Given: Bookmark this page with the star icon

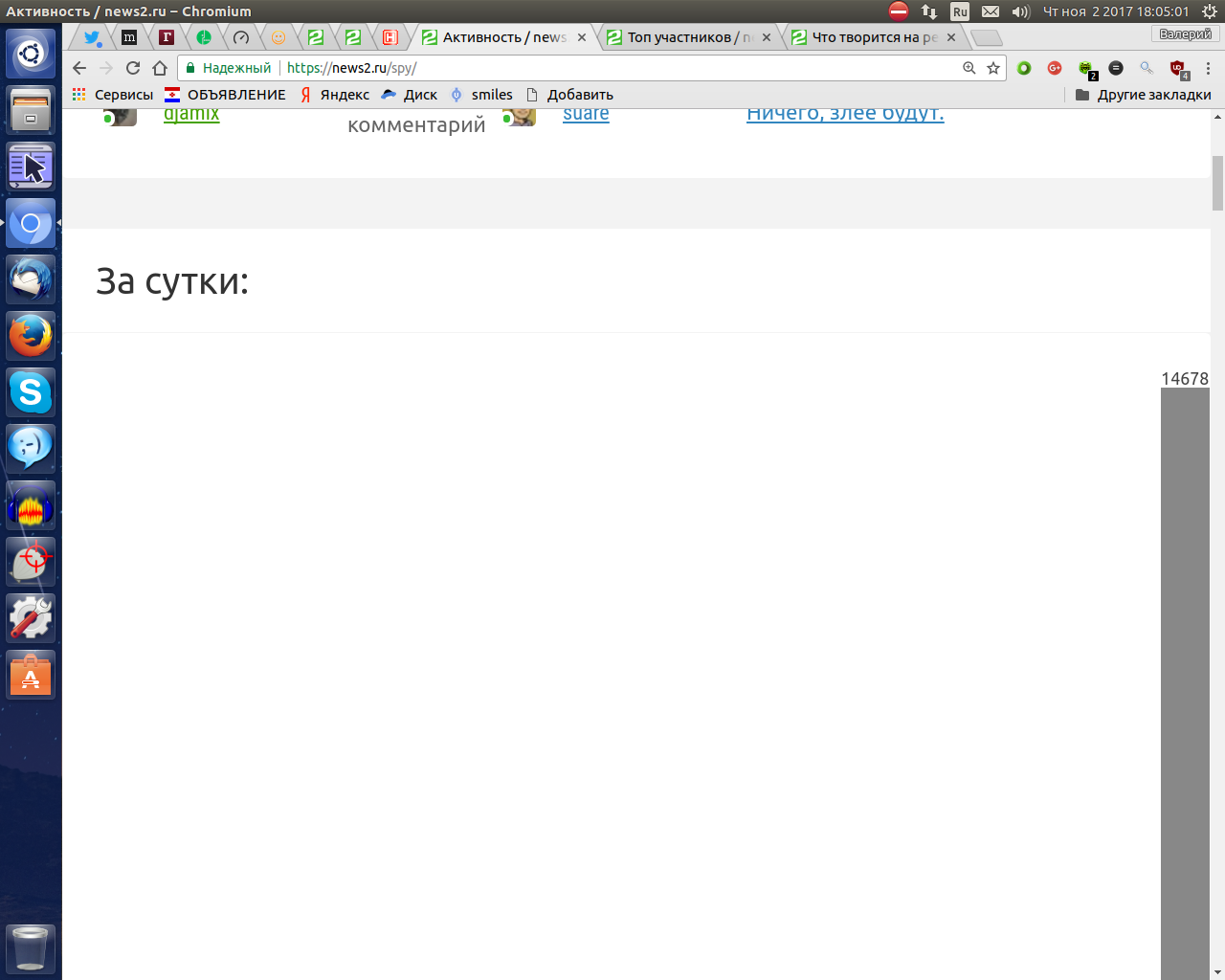Looking at the screenshot, I should [993, 68].
